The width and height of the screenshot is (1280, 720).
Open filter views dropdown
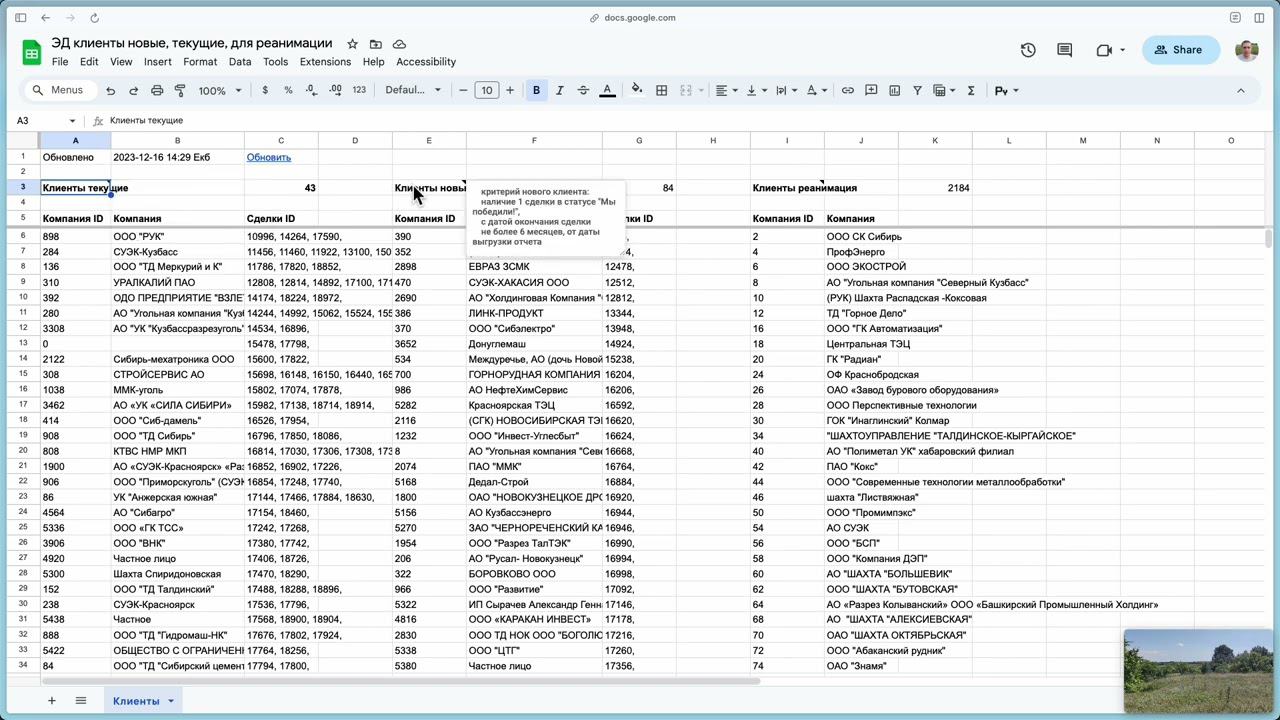click(x=942, y=90)
